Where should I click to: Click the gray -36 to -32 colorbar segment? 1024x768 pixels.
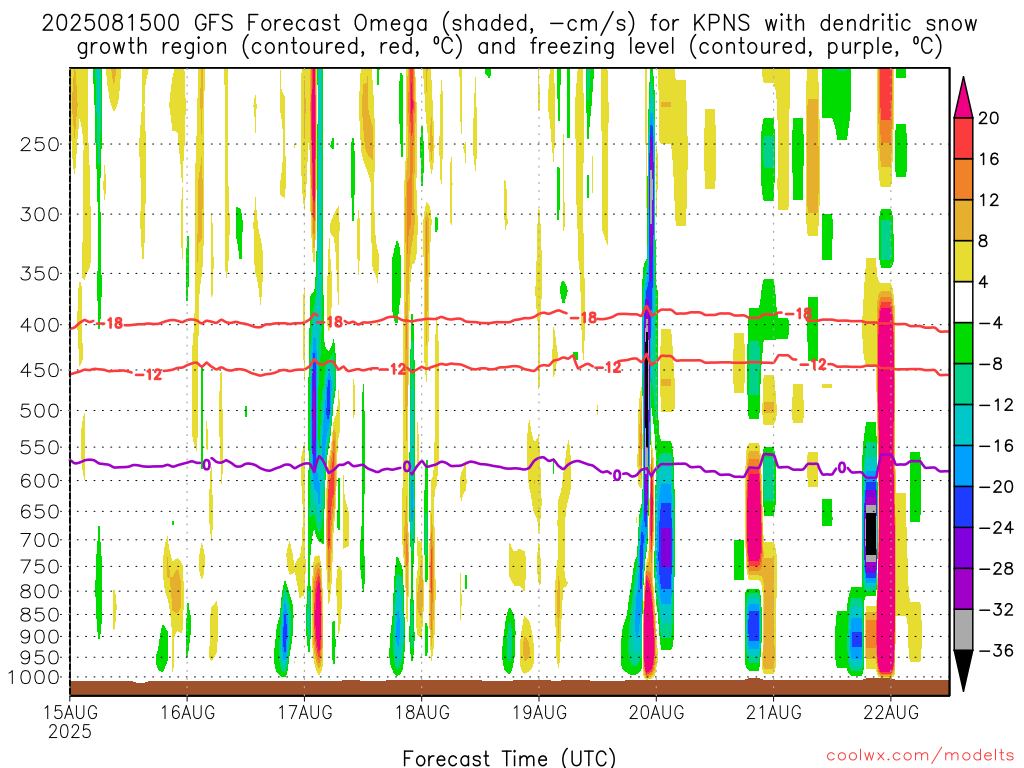tap(963, 630)
